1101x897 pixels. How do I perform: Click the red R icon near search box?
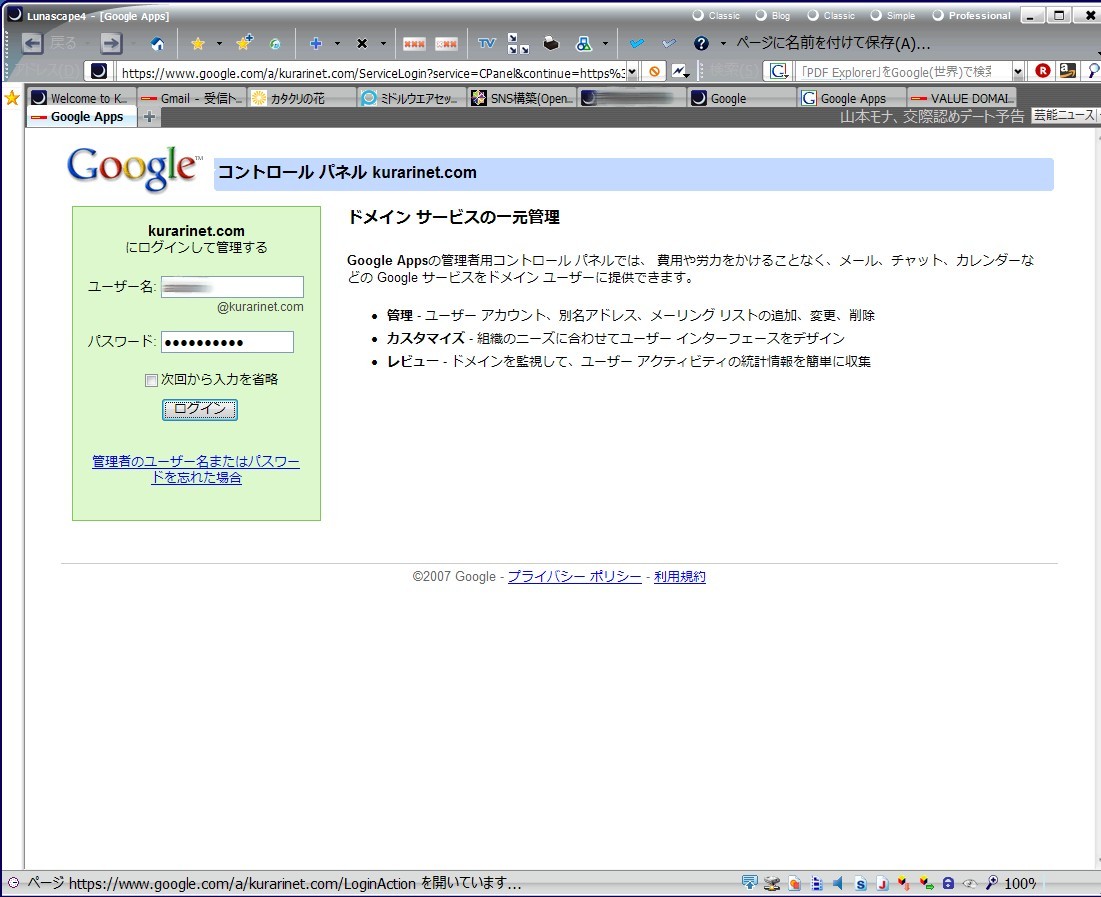[1043, 71]
